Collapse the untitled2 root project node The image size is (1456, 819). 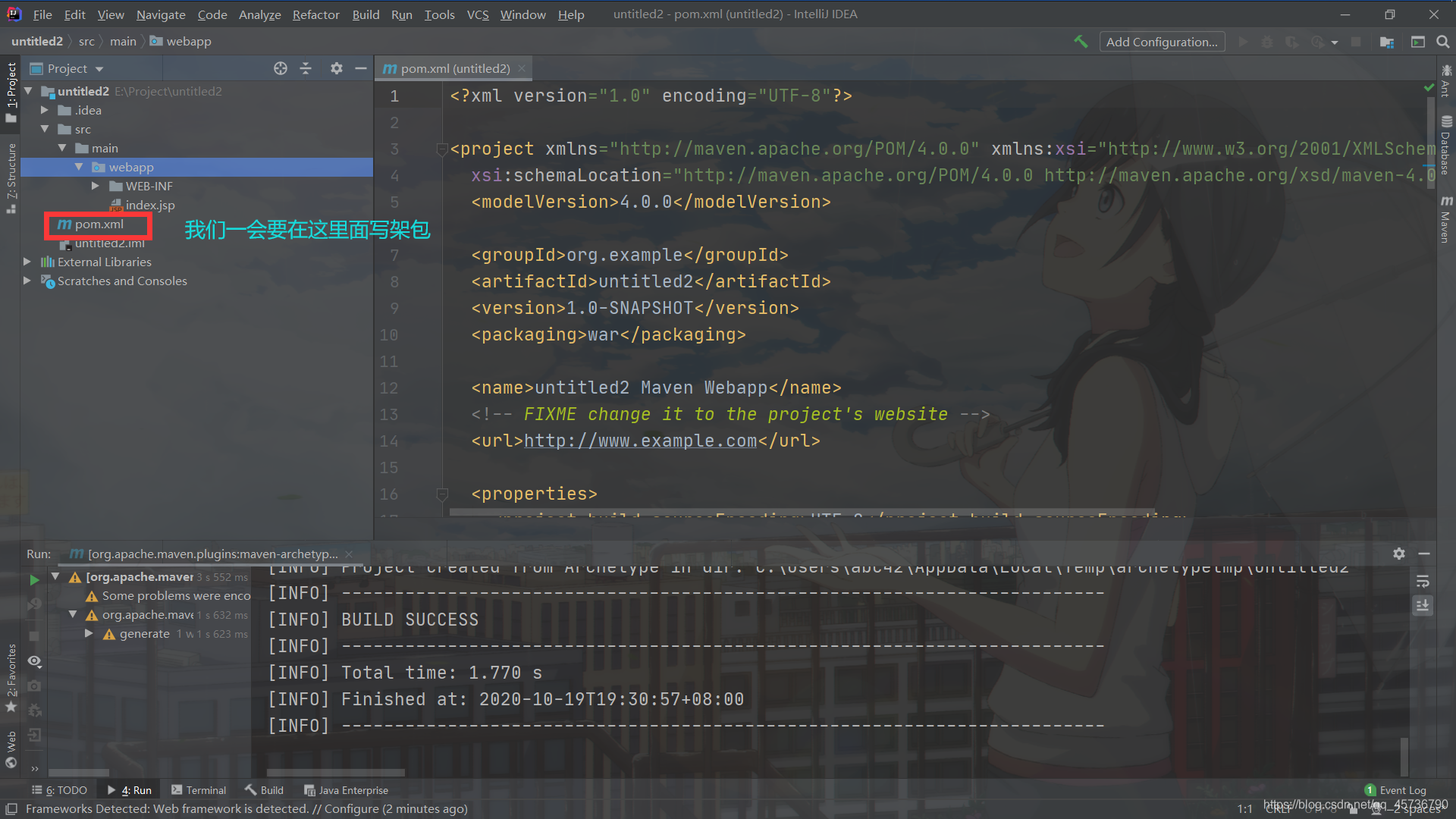tap(29, 91)
